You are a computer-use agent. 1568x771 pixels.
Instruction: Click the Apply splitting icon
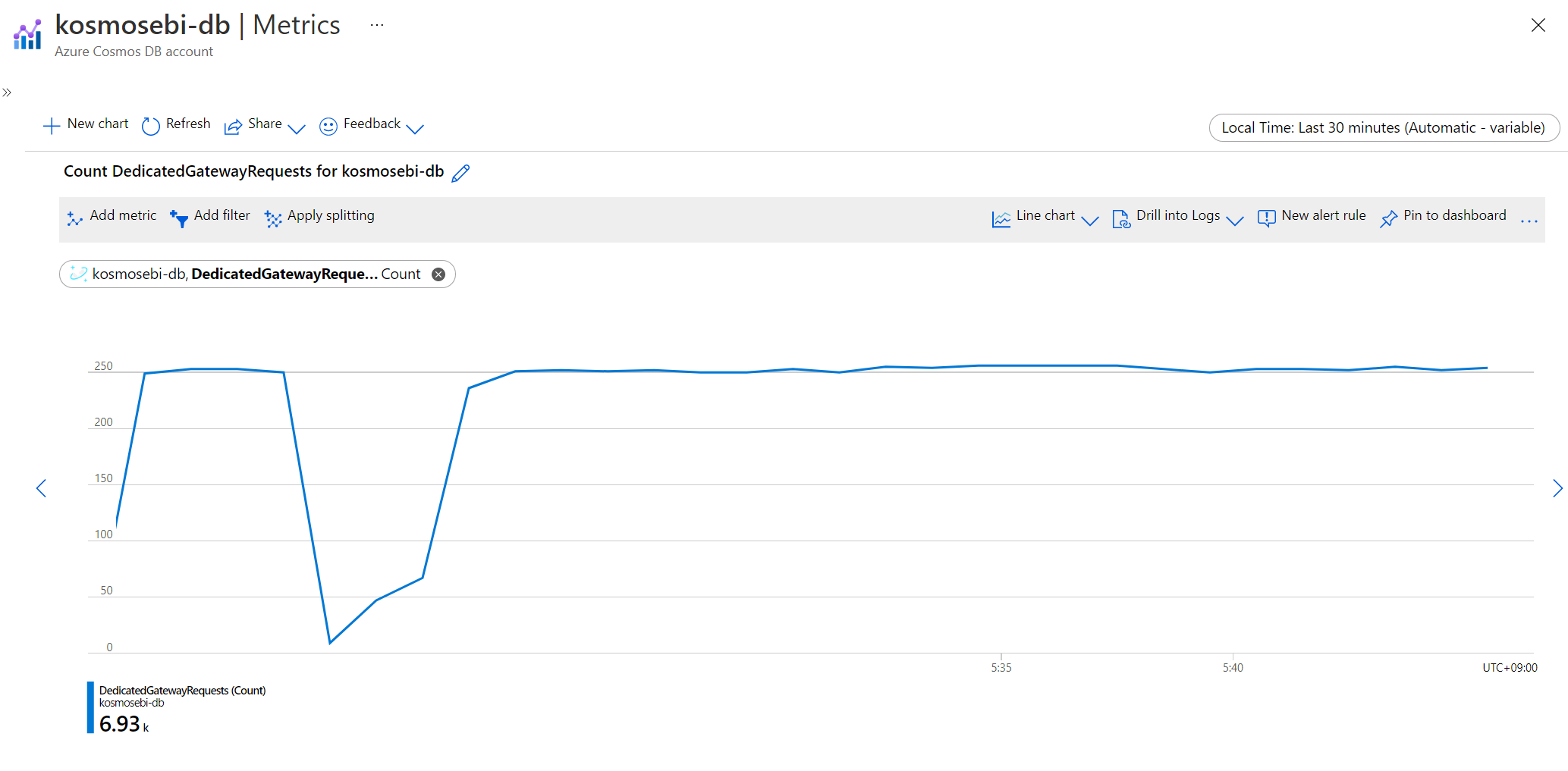pos(273,219)
